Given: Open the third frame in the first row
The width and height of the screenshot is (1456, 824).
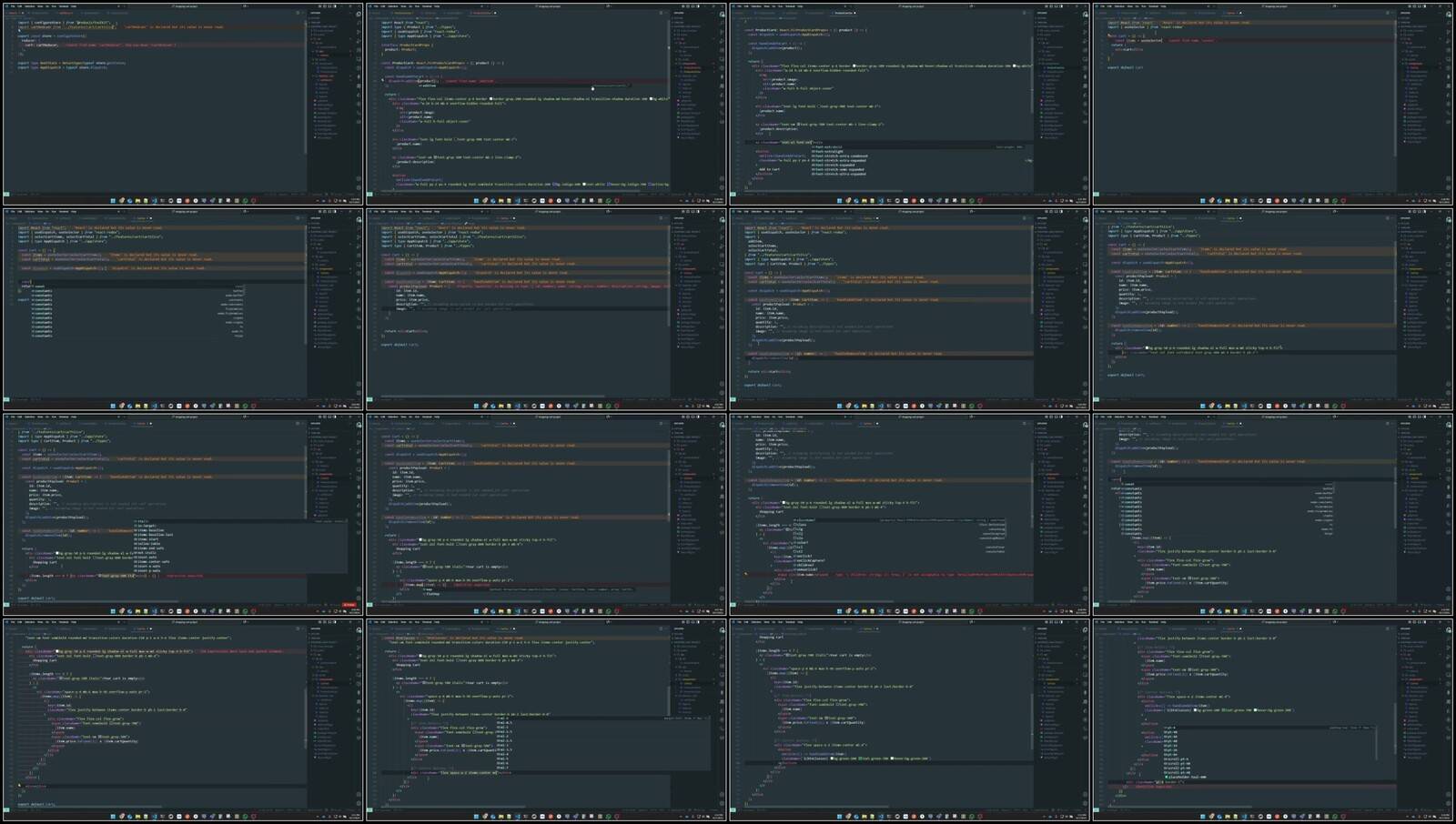Looking at the screenshot, I should tap(909, 104).
